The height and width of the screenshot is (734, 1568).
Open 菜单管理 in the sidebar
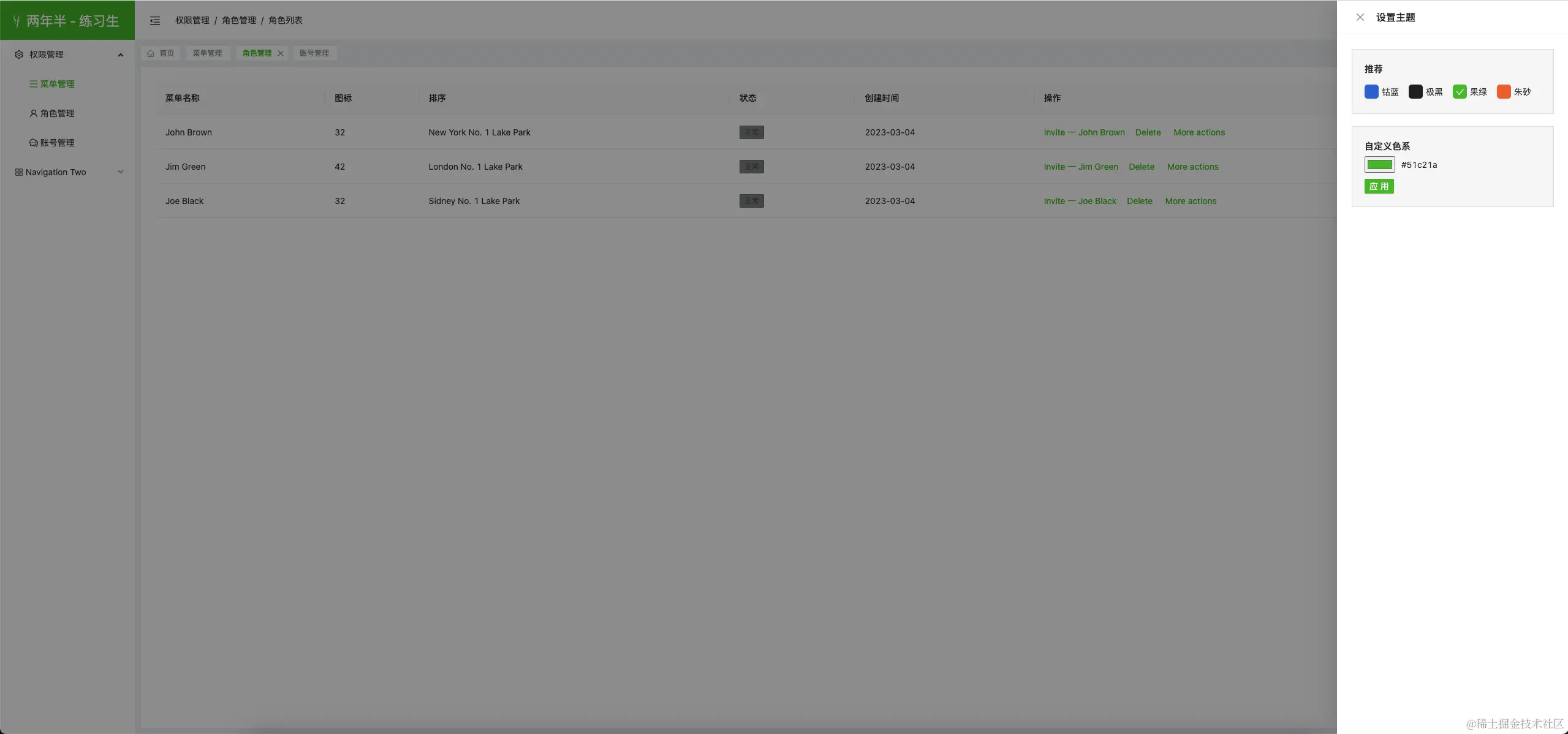pos(56,84)
